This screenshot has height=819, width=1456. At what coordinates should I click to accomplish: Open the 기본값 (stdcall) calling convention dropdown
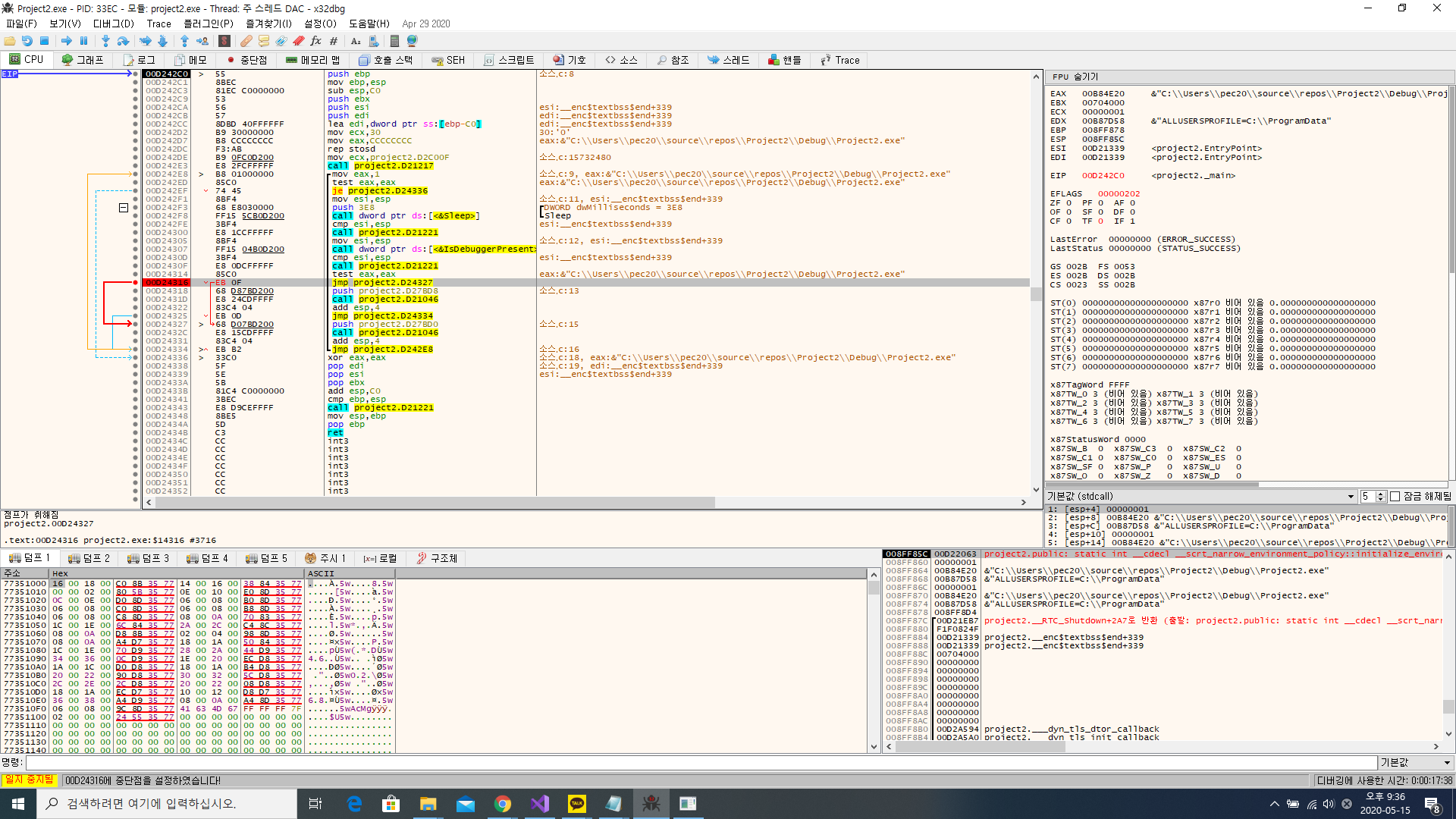point(1200,497)
